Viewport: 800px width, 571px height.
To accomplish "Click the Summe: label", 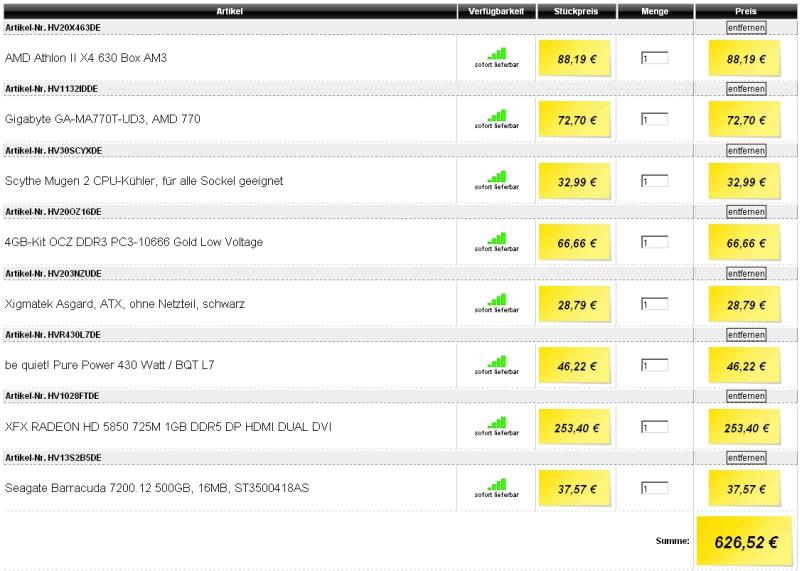I will (672, 541).
